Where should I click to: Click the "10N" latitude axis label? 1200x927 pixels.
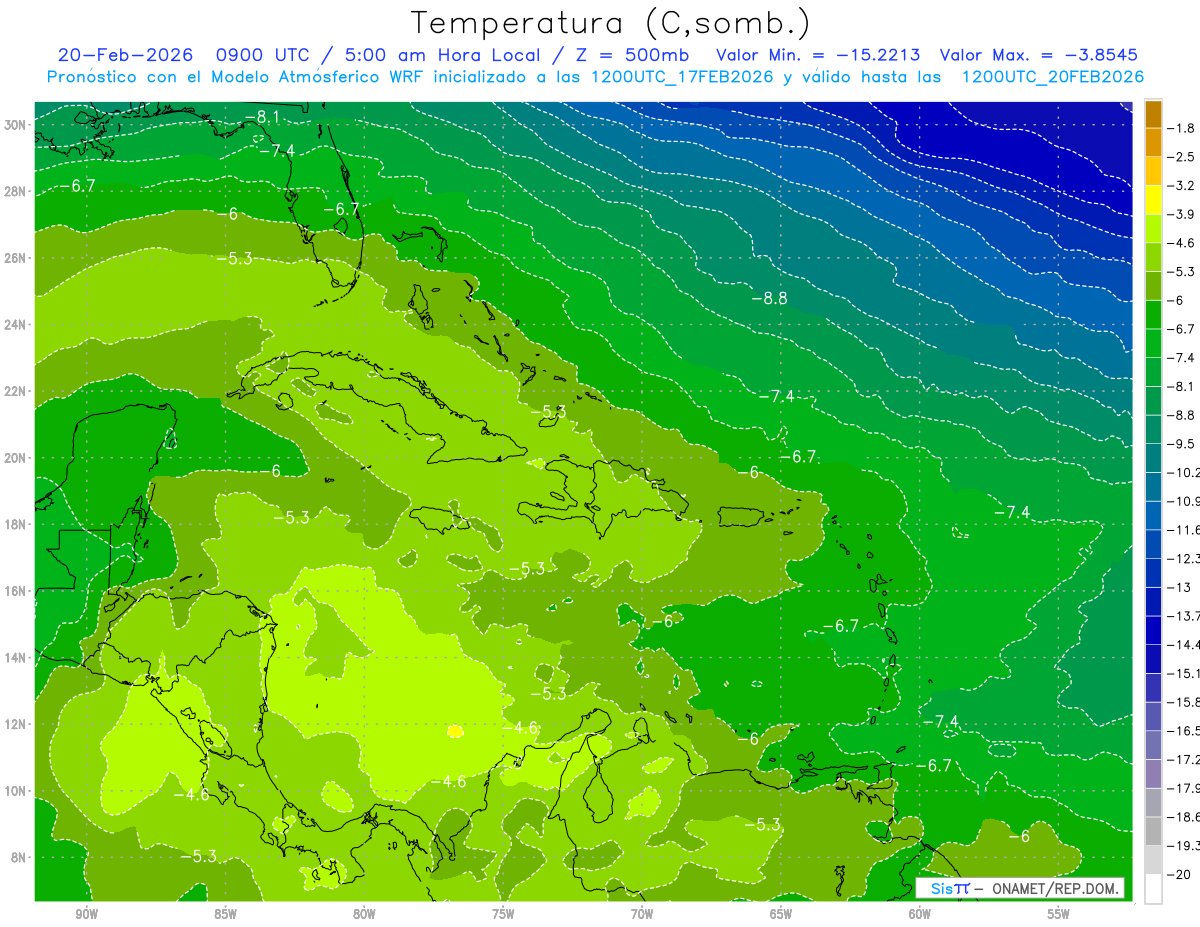[15, 790]
